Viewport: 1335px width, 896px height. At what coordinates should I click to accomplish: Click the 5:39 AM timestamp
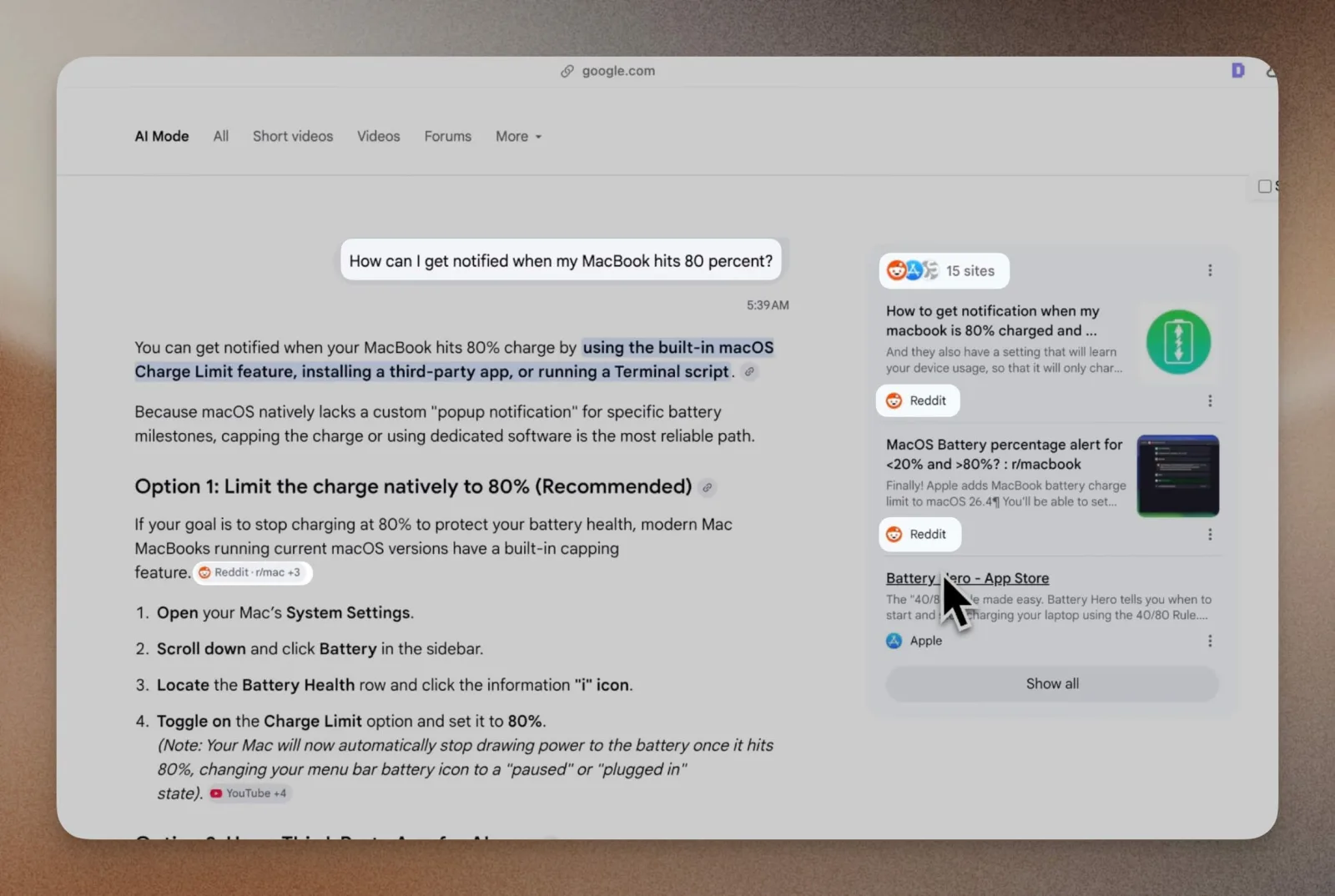point(768,305)
